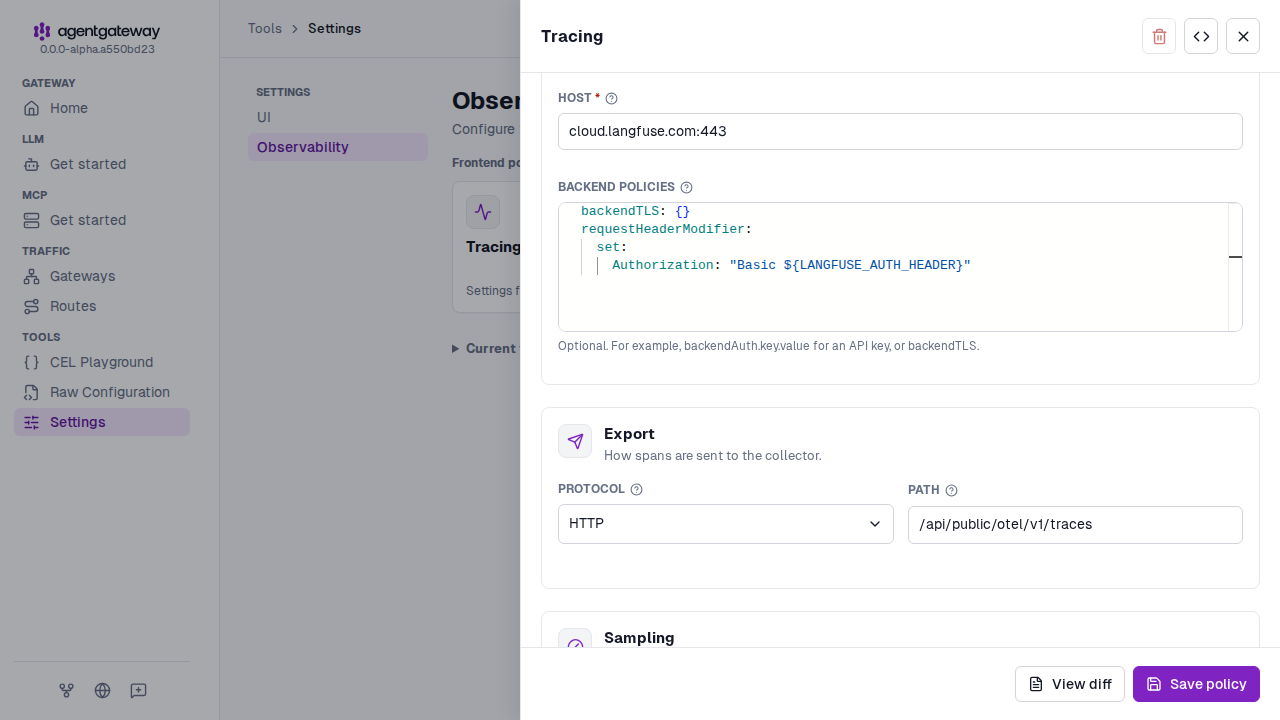Click the Save policy button
1280x720 pixels.
(x=1196, y=684)
